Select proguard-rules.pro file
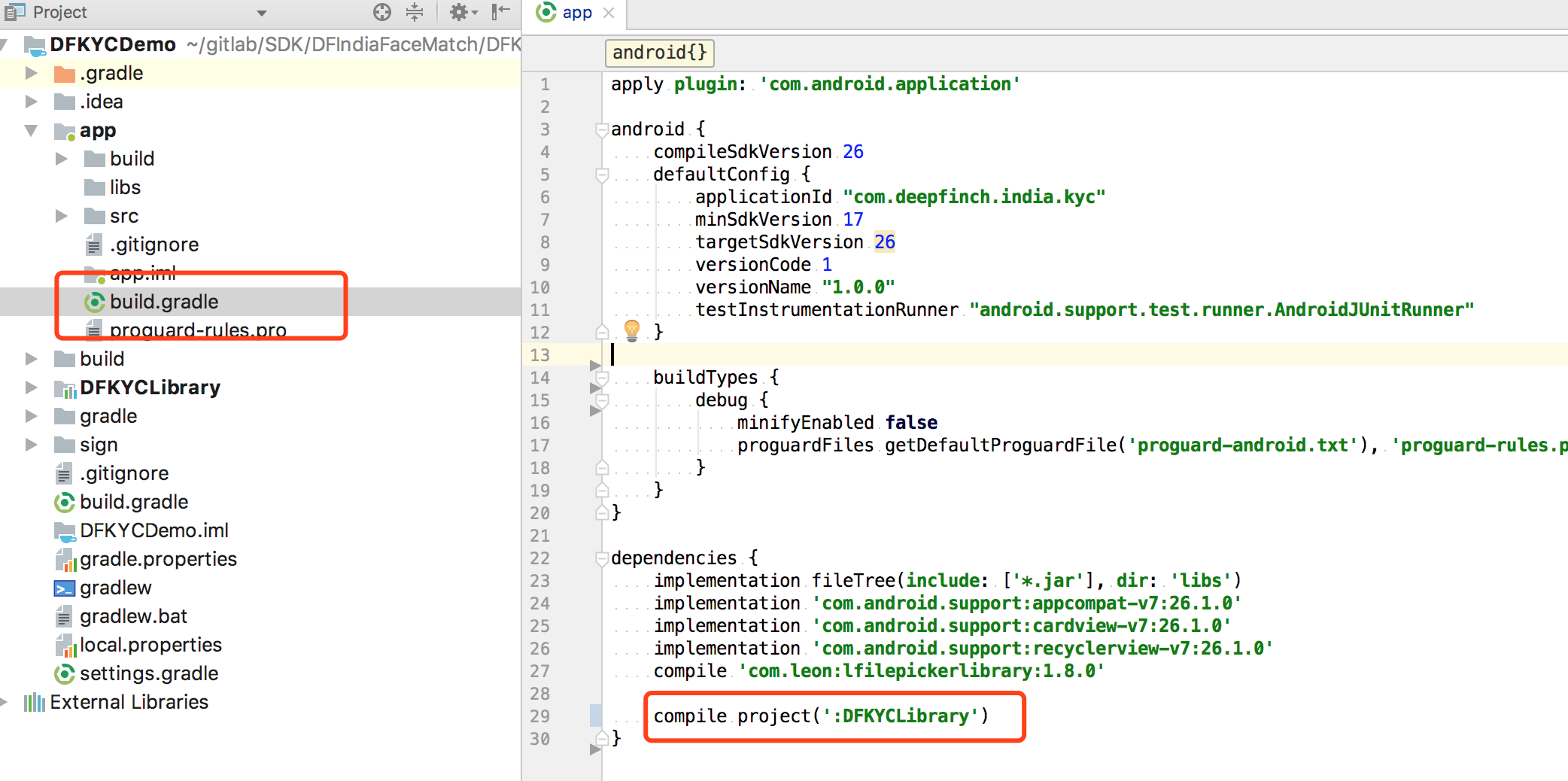 198,330
